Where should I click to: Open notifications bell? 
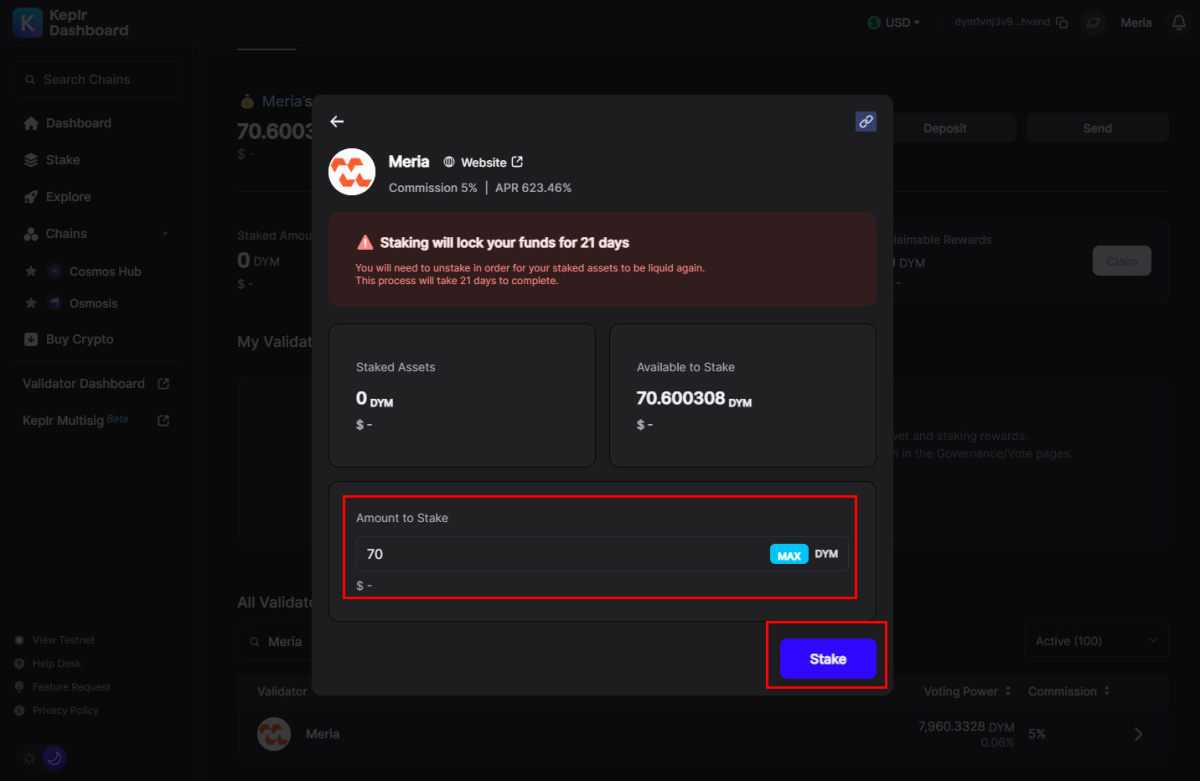[1179, 22]
